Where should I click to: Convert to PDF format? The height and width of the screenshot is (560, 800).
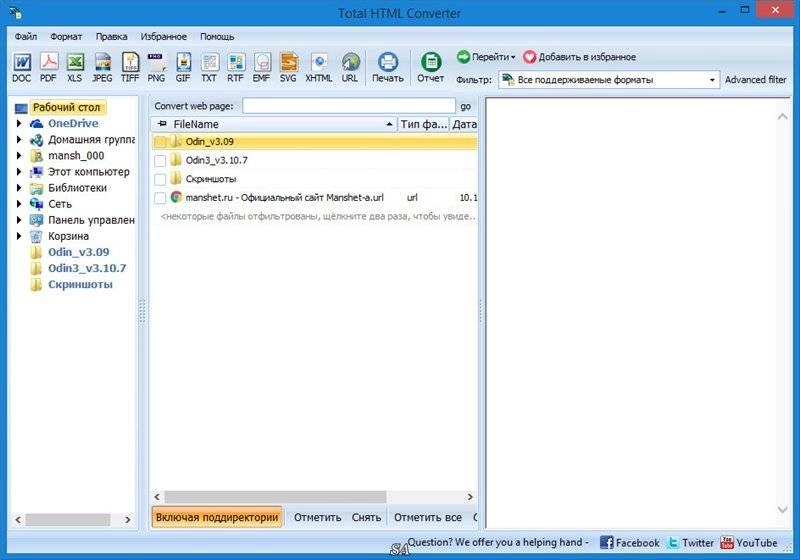(x=48, y=67)
